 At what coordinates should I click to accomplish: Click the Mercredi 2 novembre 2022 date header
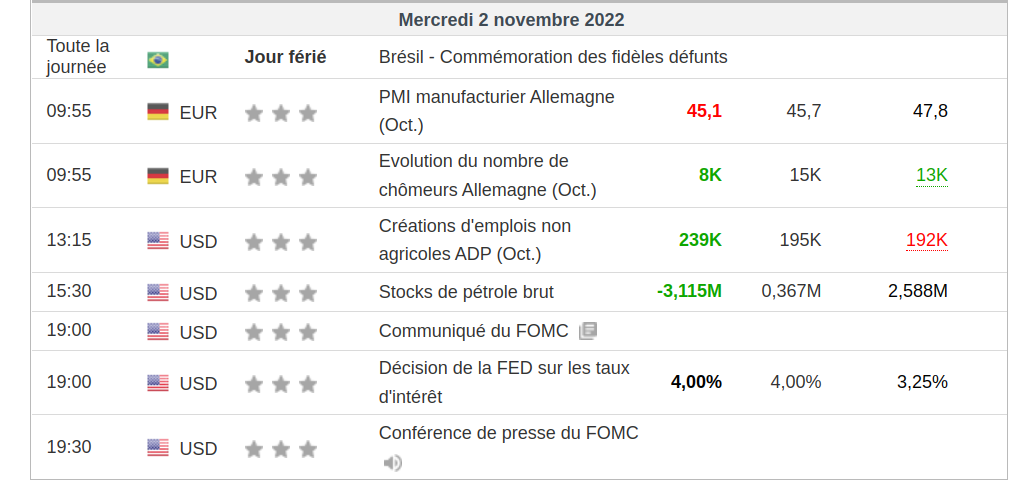coord(511,20)
